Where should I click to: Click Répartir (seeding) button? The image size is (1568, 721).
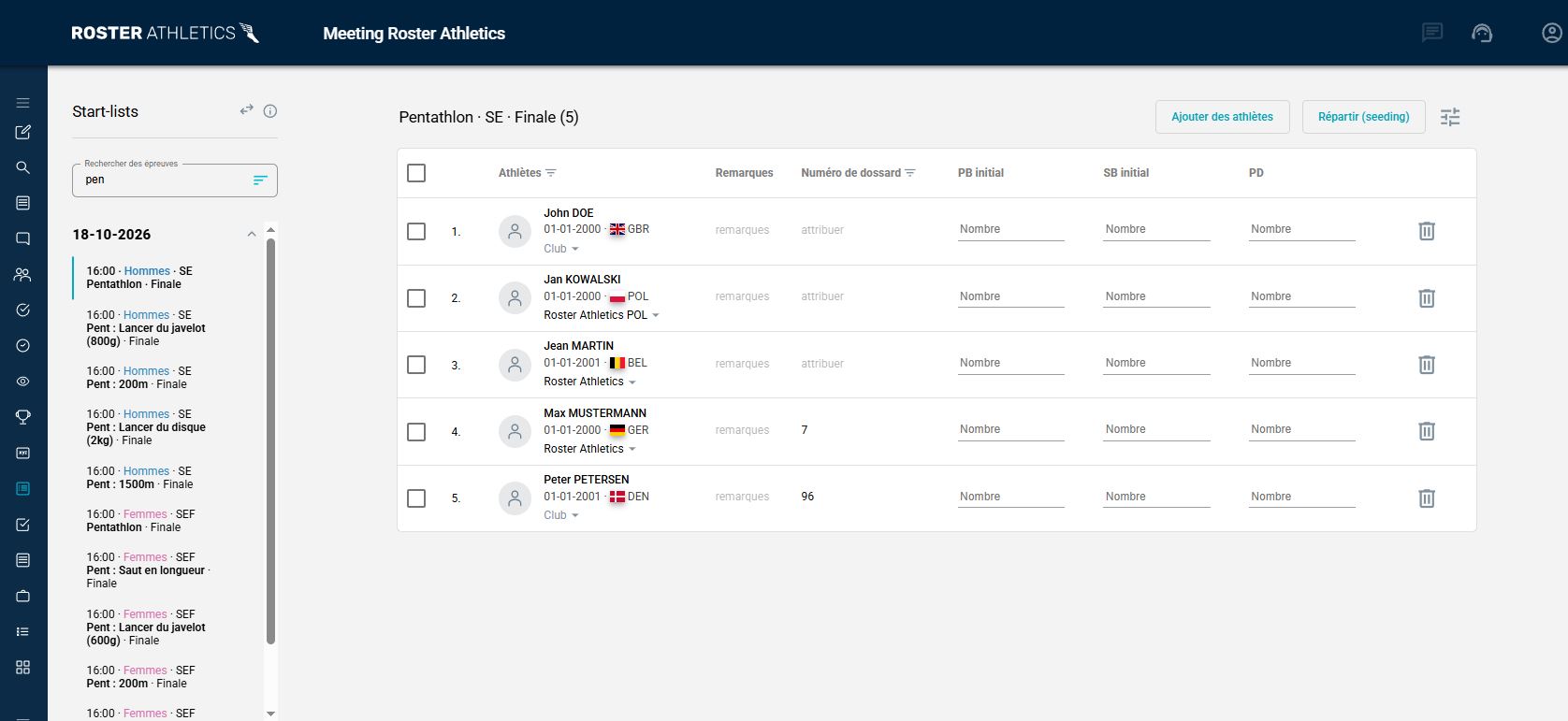coord(1363,117)
